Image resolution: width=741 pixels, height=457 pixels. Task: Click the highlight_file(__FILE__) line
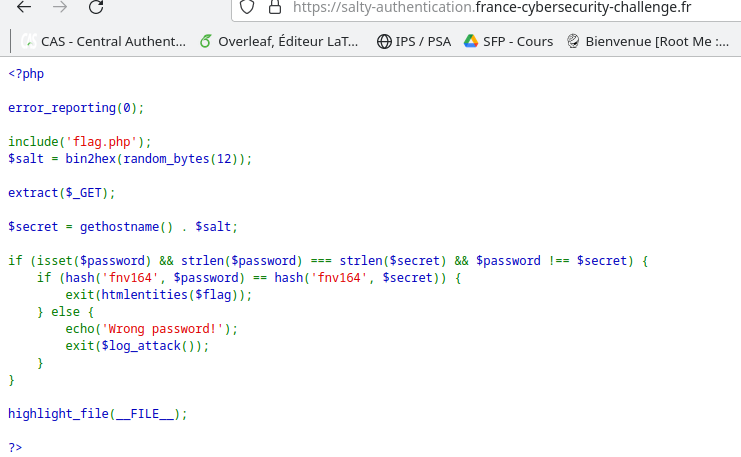(97, 413)
